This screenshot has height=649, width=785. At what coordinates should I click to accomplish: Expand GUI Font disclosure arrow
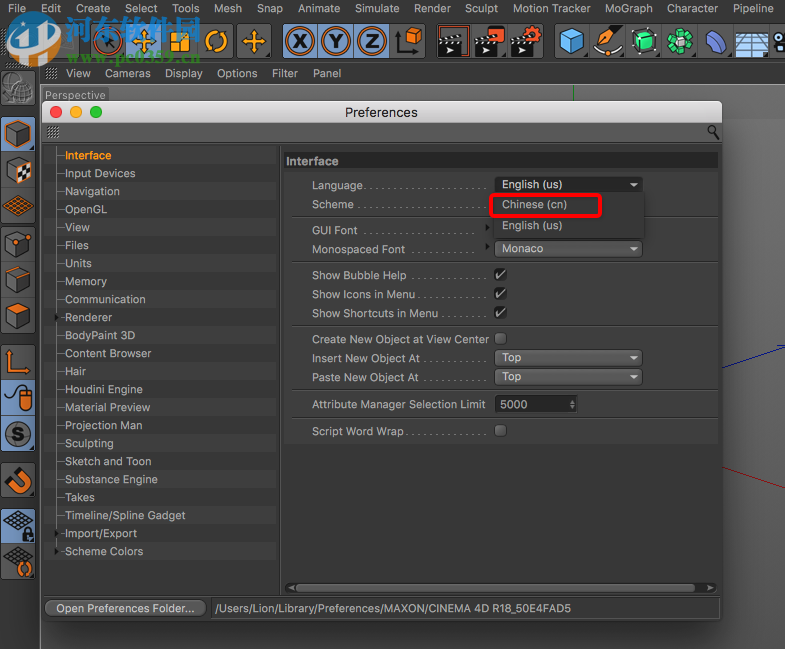(x=487, y=227)
